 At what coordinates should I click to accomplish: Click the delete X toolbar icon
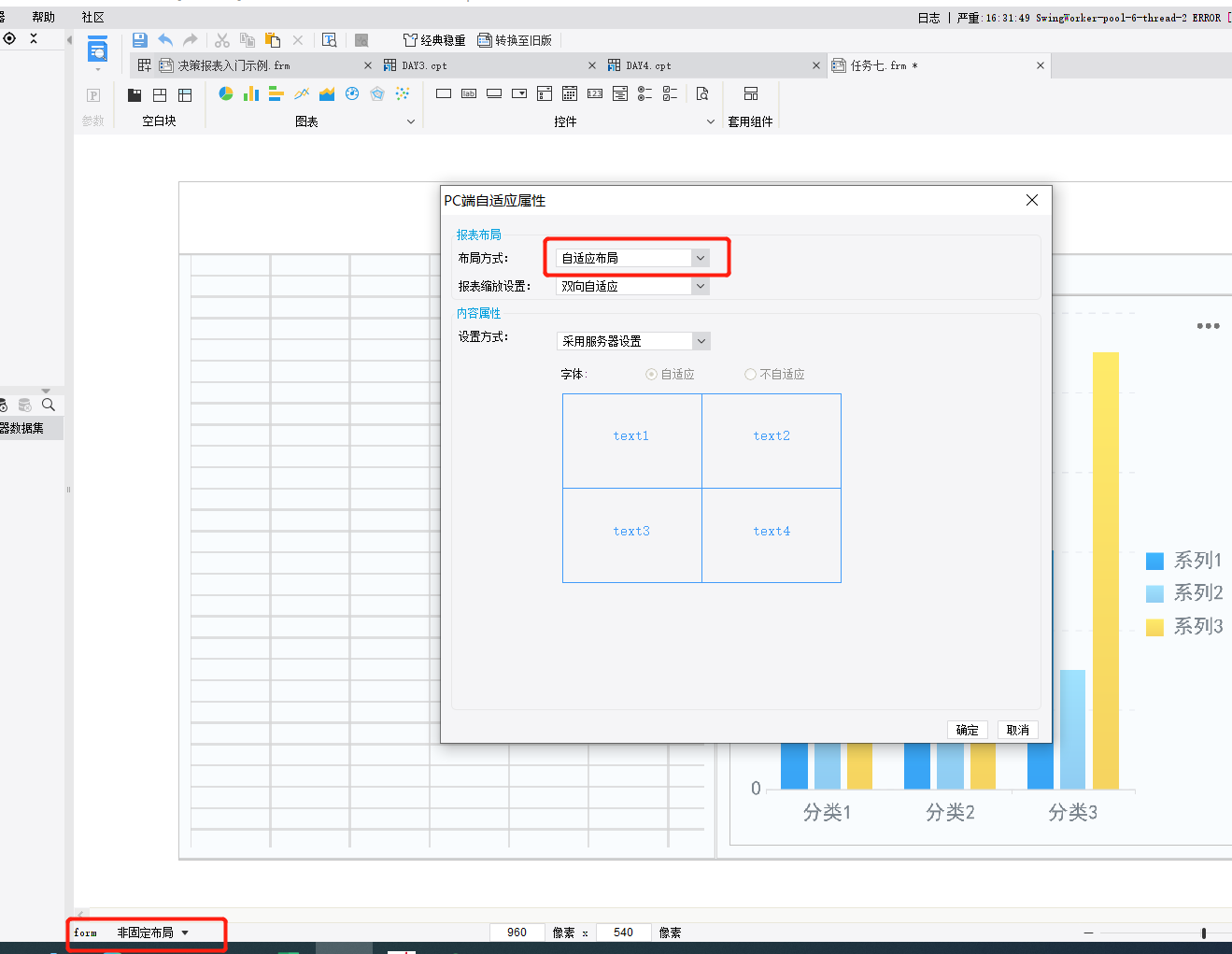click(x=298, y=40)
